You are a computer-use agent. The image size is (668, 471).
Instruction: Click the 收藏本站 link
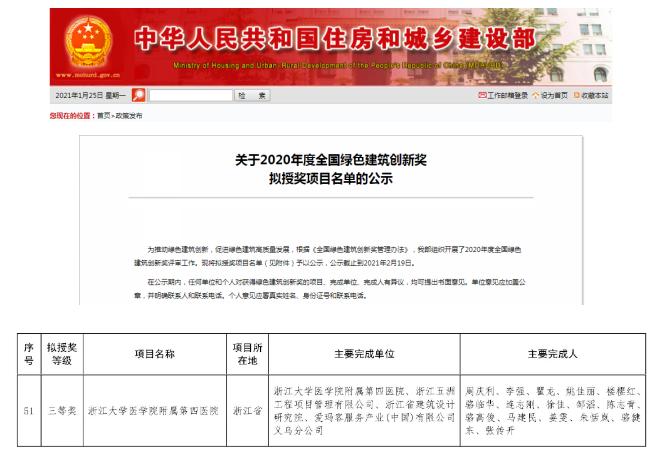595,95
